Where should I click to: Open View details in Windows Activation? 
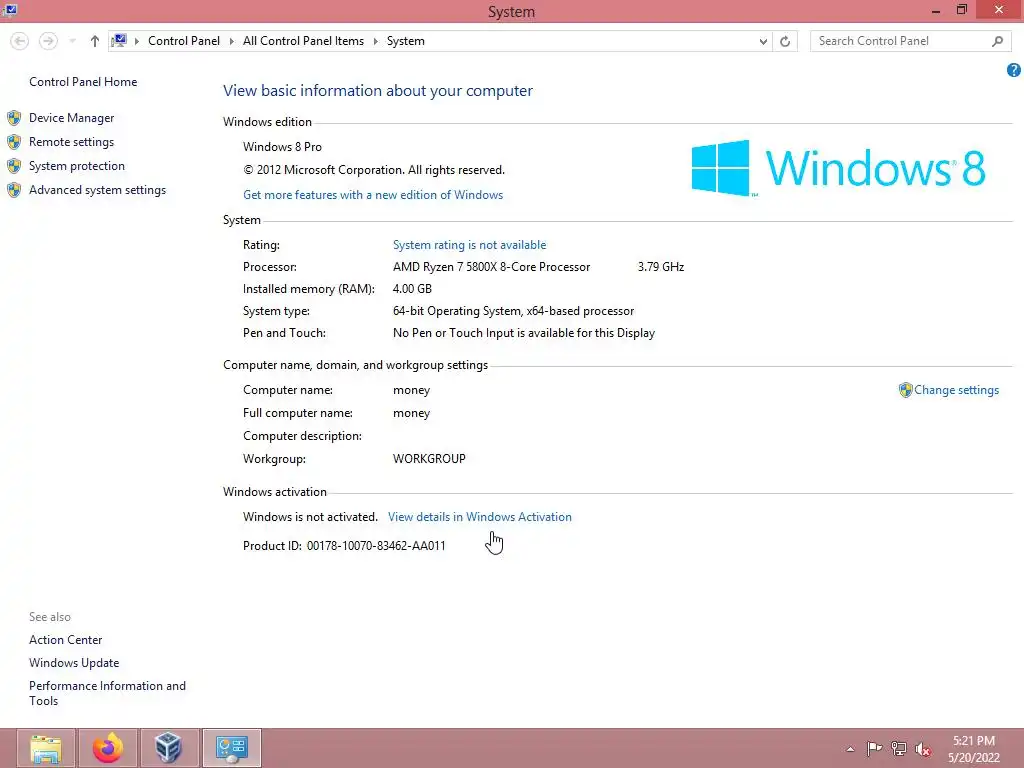tap(479, 517)
